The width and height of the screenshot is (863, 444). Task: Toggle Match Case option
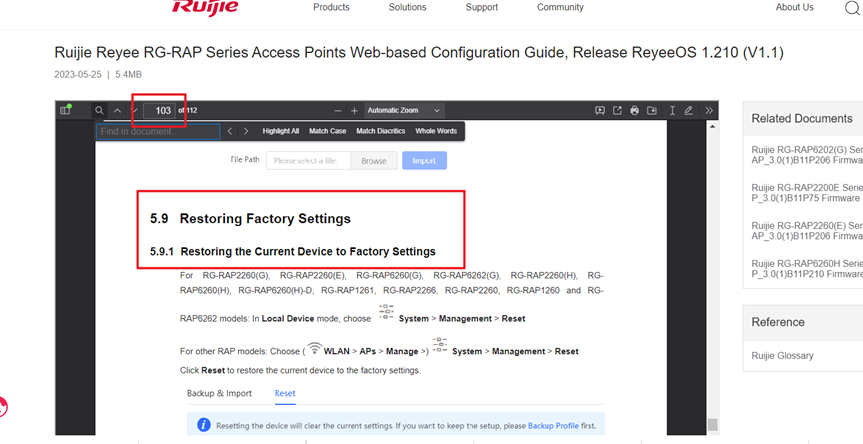327,131
